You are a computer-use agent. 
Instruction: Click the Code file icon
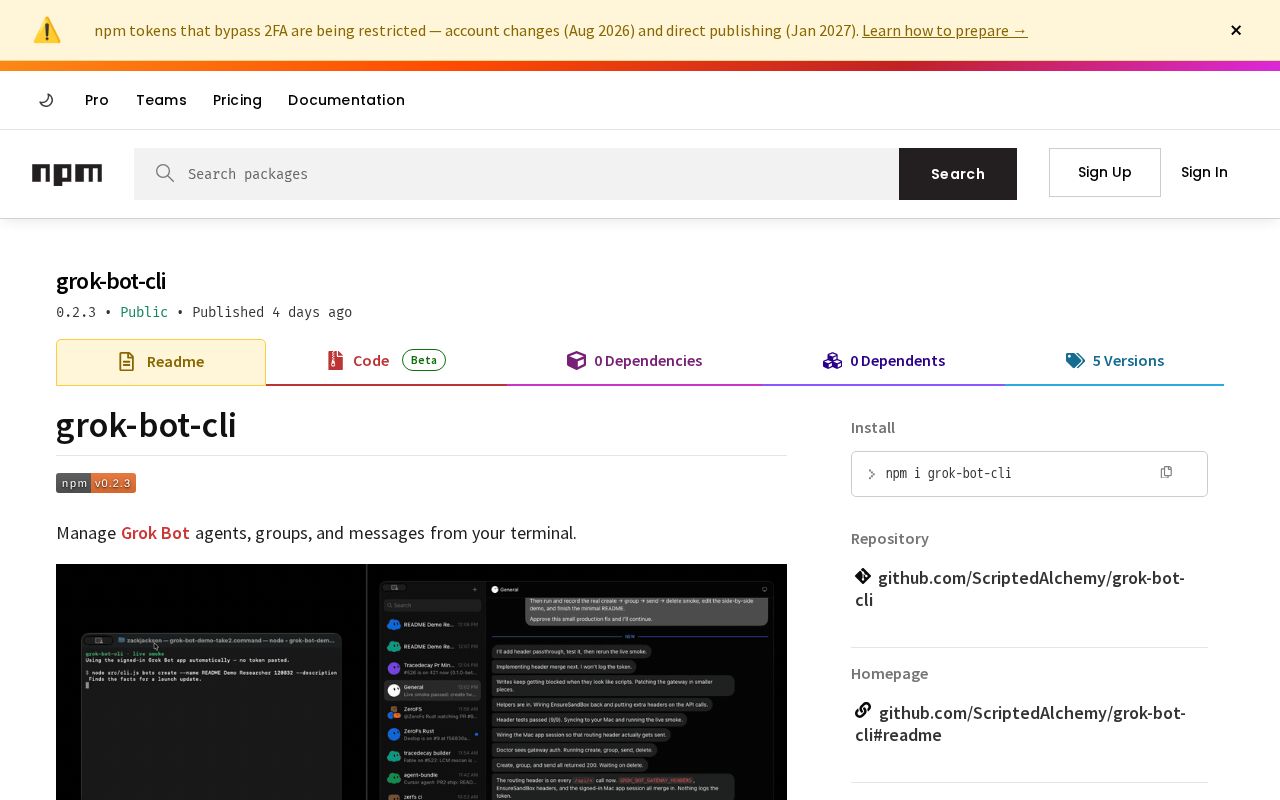point(335,360)
